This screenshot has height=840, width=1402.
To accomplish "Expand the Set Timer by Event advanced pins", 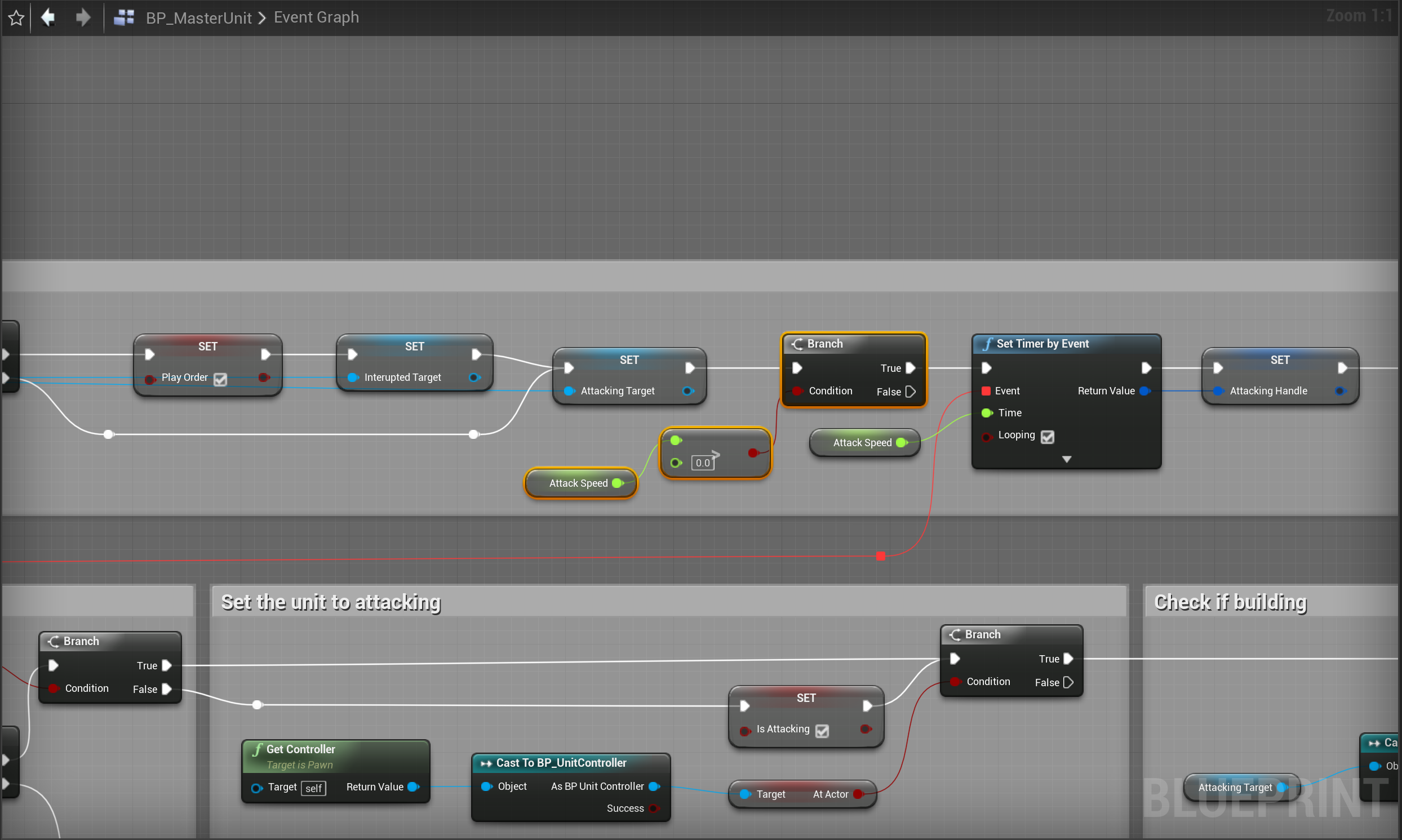I will [1066, 460].
